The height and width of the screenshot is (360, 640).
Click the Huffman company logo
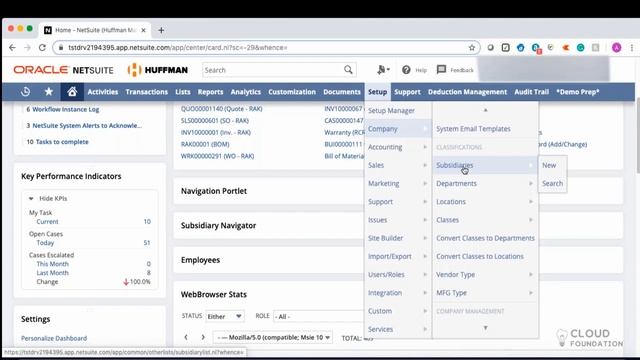pos(158,70)
